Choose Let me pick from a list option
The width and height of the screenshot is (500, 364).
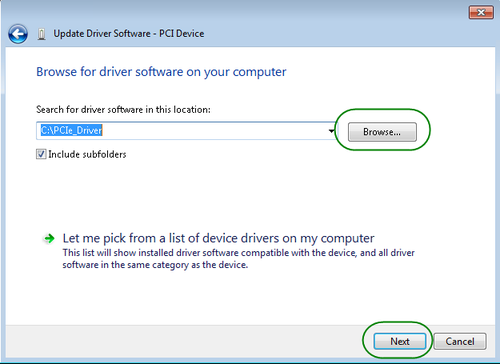218,238
